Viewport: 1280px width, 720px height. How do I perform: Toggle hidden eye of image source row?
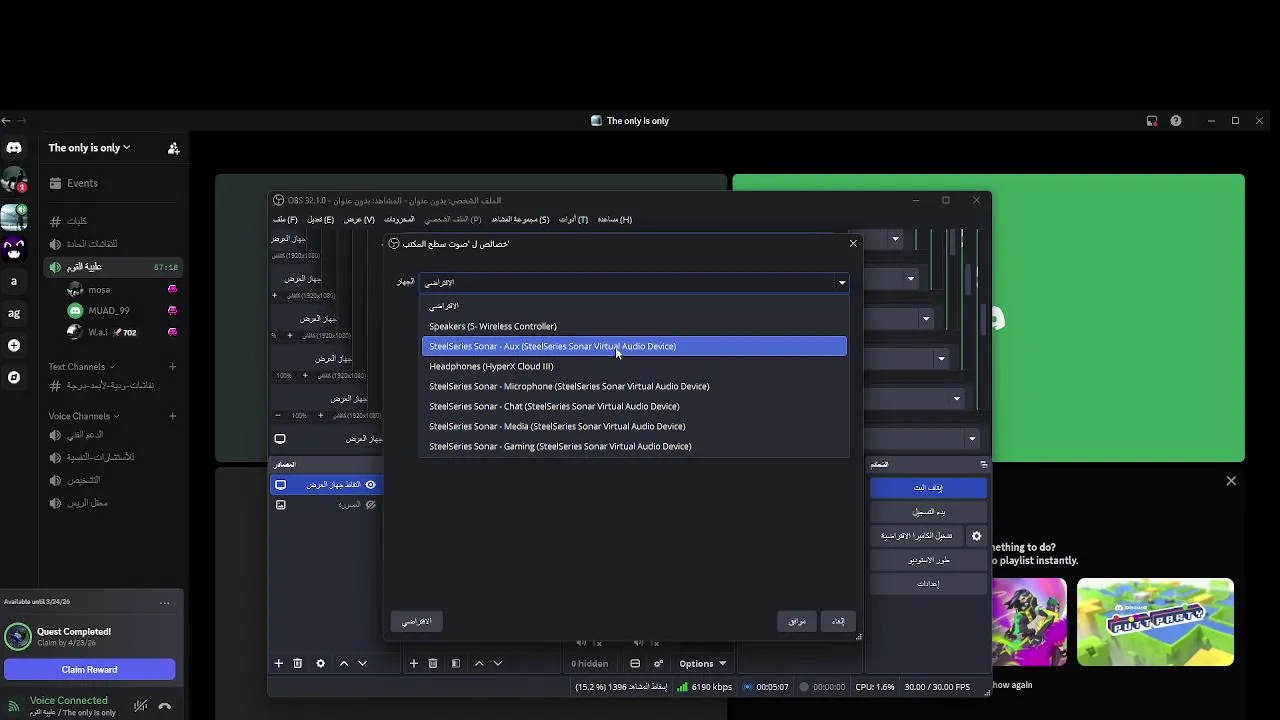coord(370,505)
